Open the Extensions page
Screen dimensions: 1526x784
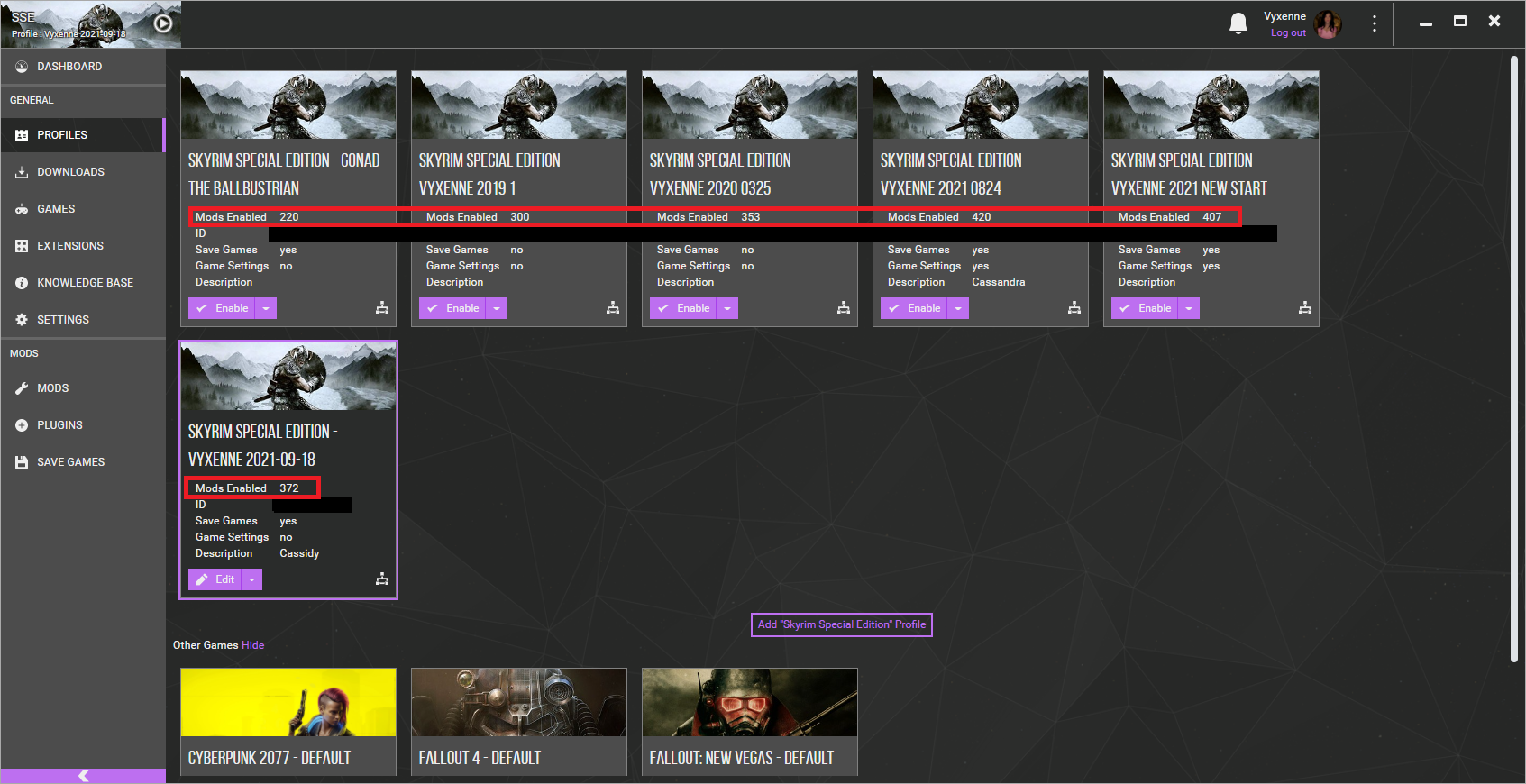(x=83, y=246)
